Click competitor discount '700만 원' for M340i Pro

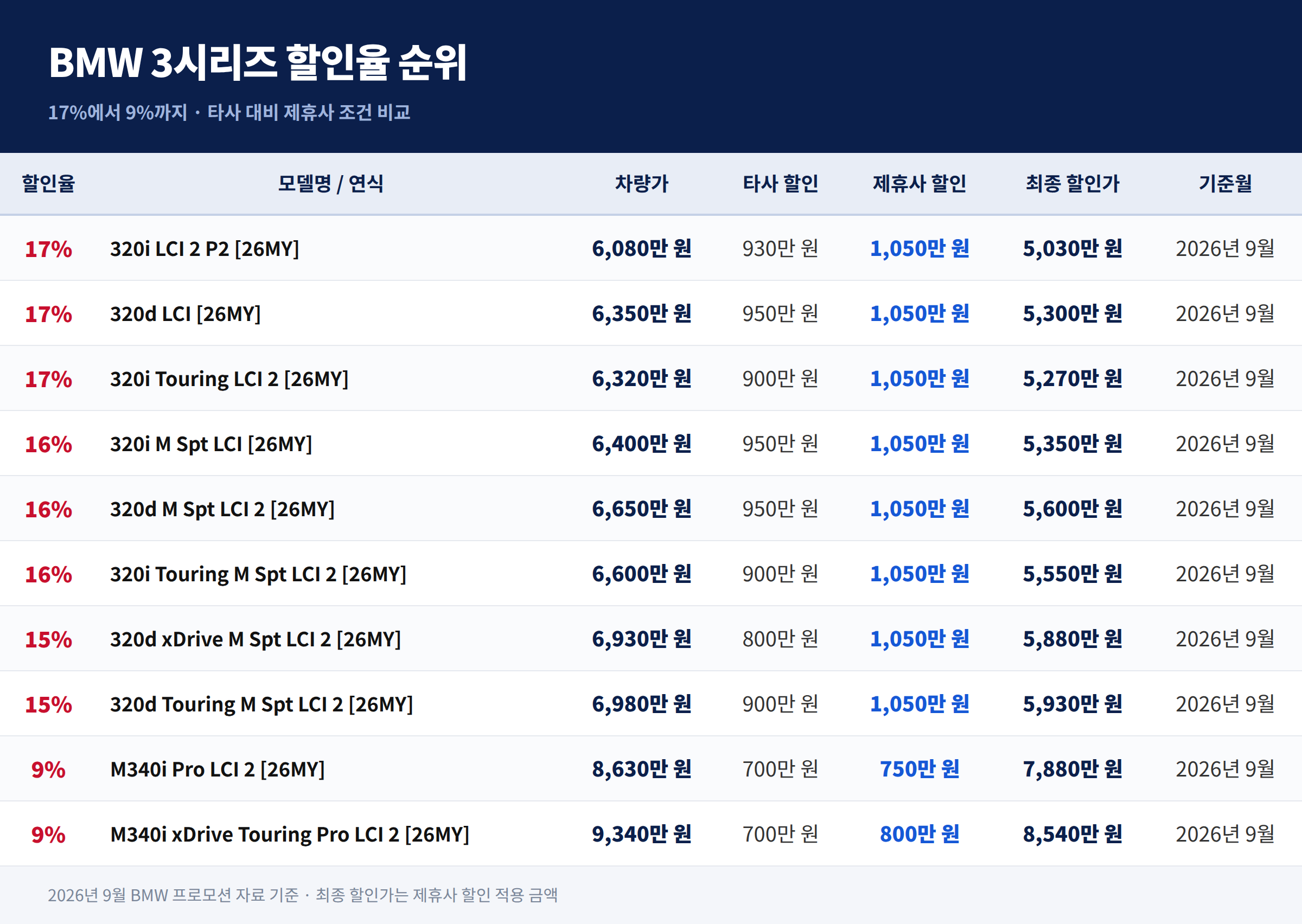pyautogui.click(x=780, y=769)
